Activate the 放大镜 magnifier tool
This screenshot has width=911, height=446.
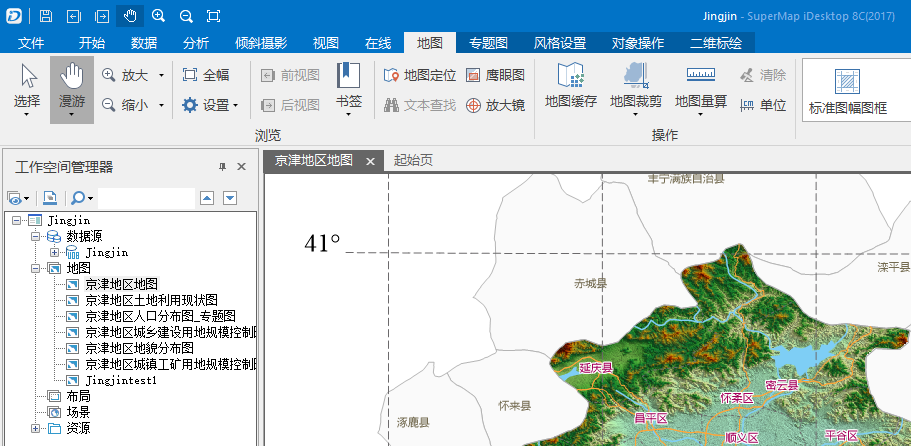click(x=496, y=105)
